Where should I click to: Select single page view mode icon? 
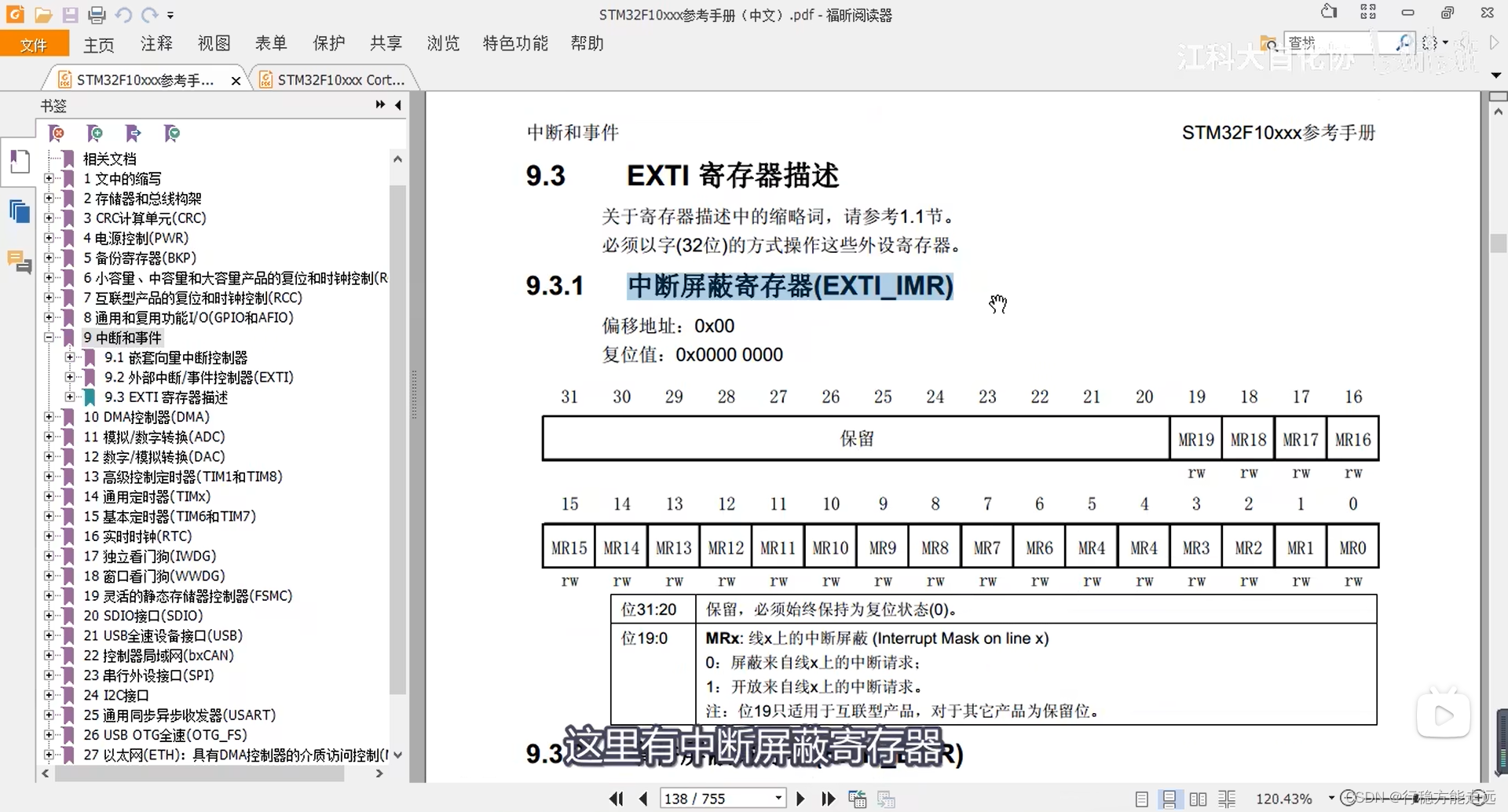1141,799
